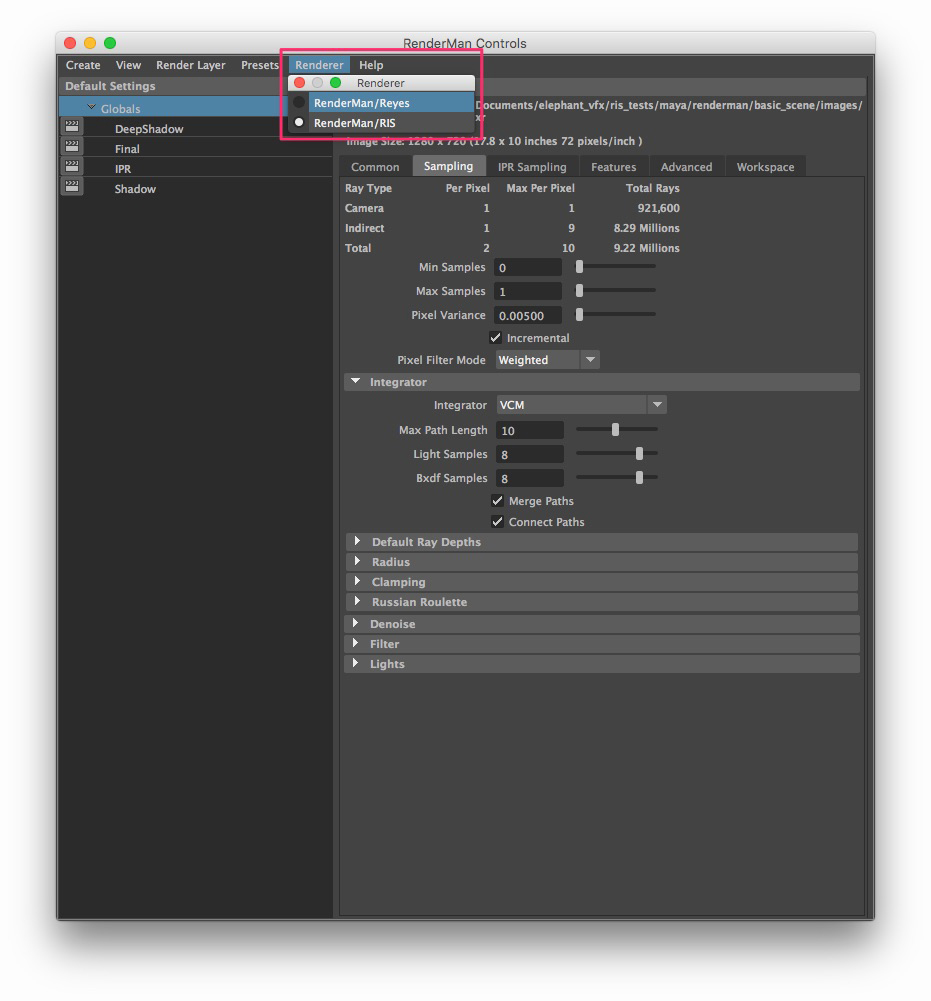Open the Create menu

tap(83, 65)
